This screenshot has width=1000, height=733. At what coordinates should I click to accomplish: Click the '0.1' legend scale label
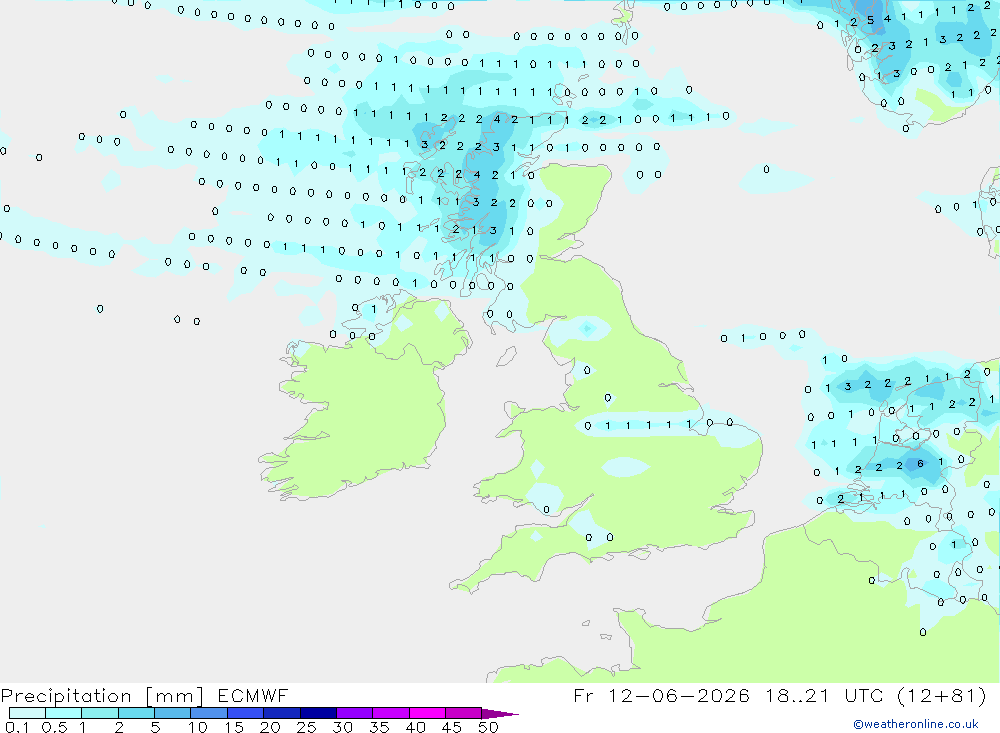point(17,727)
